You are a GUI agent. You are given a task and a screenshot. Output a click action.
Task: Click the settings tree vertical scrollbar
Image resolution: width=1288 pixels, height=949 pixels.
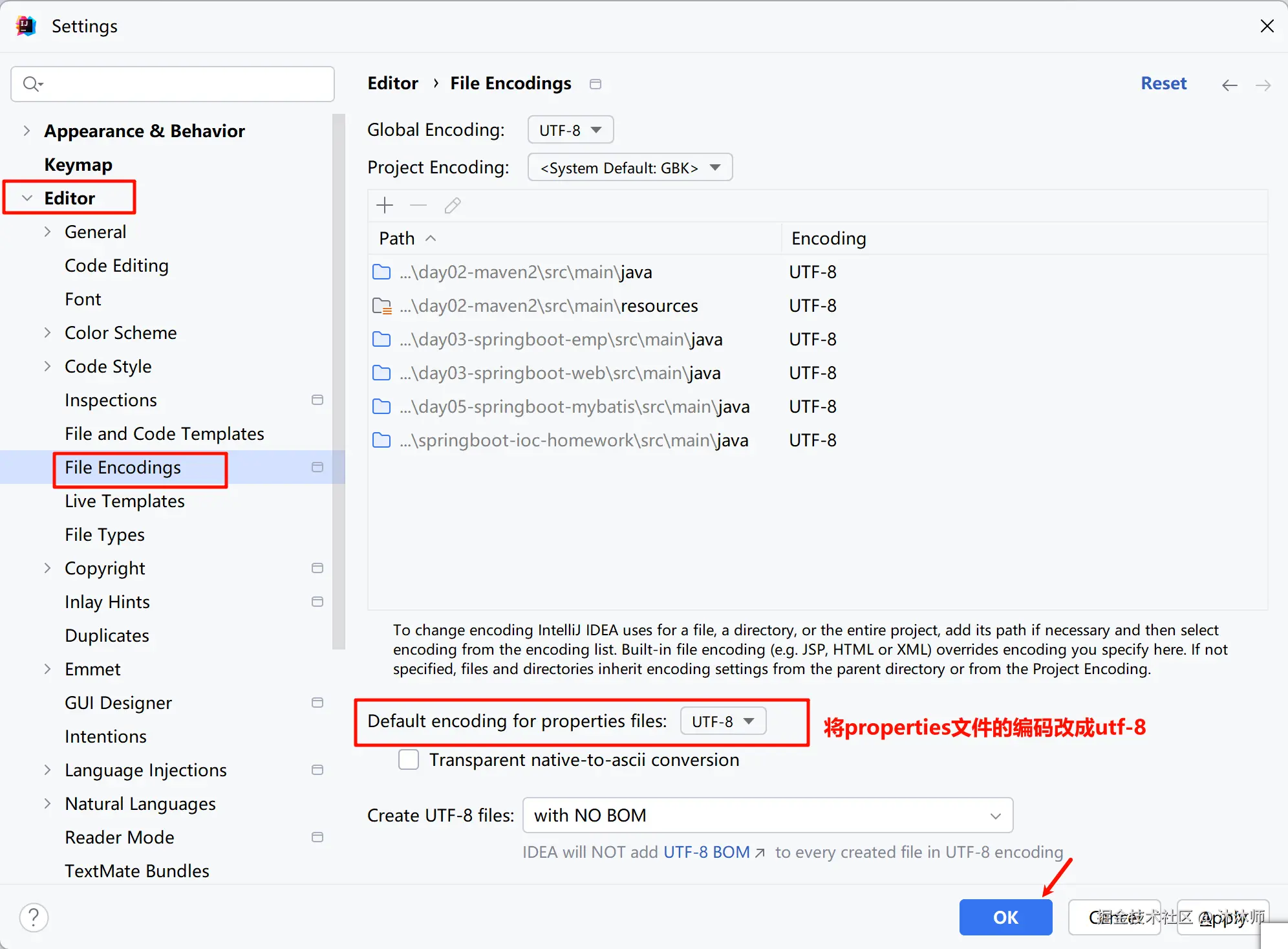pos(339,382)
